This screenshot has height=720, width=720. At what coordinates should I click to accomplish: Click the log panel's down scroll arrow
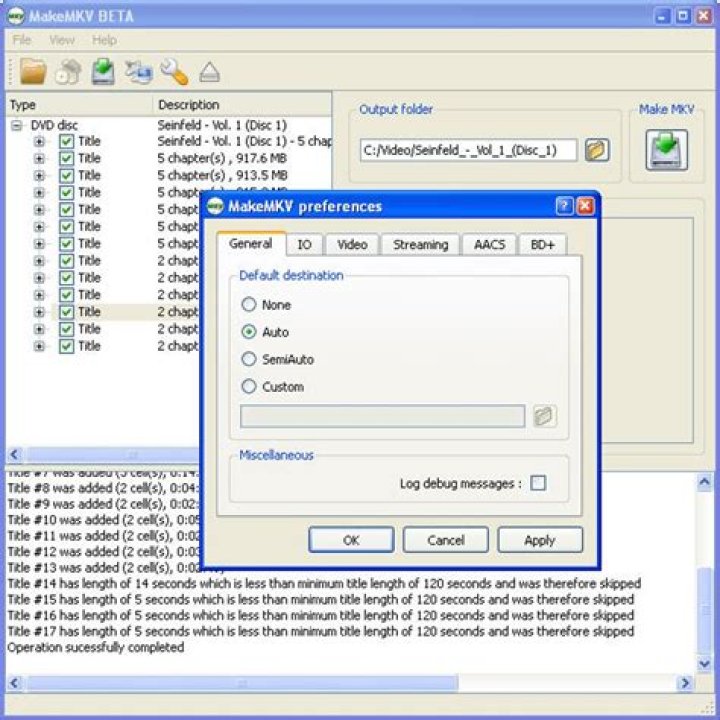704,664
